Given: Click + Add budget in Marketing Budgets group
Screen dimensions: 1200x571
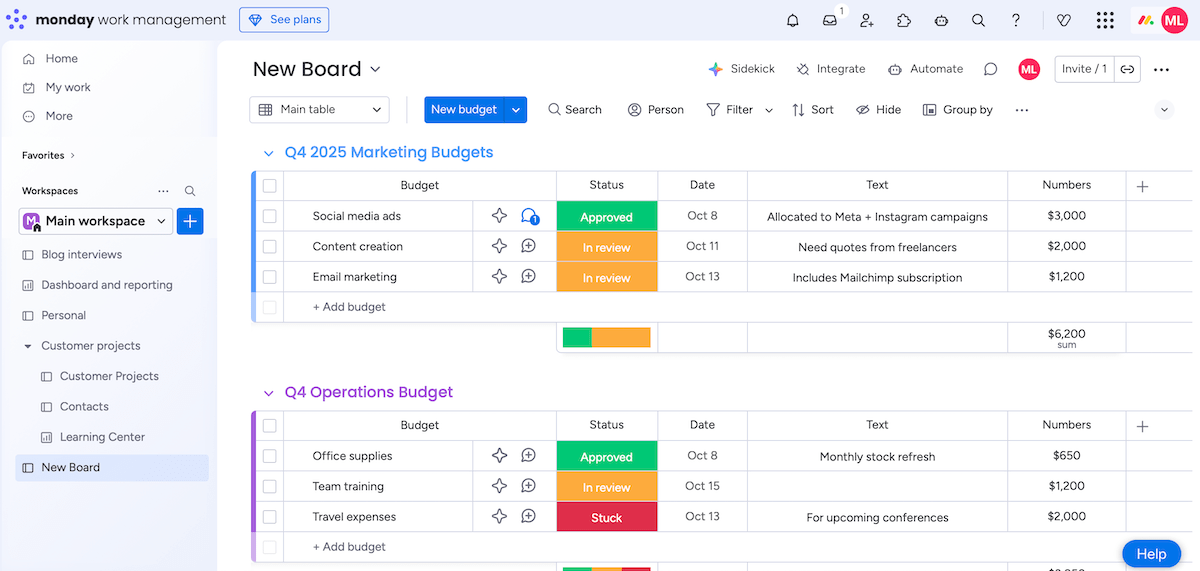Looking at the screenshot, I should (349, 307).
